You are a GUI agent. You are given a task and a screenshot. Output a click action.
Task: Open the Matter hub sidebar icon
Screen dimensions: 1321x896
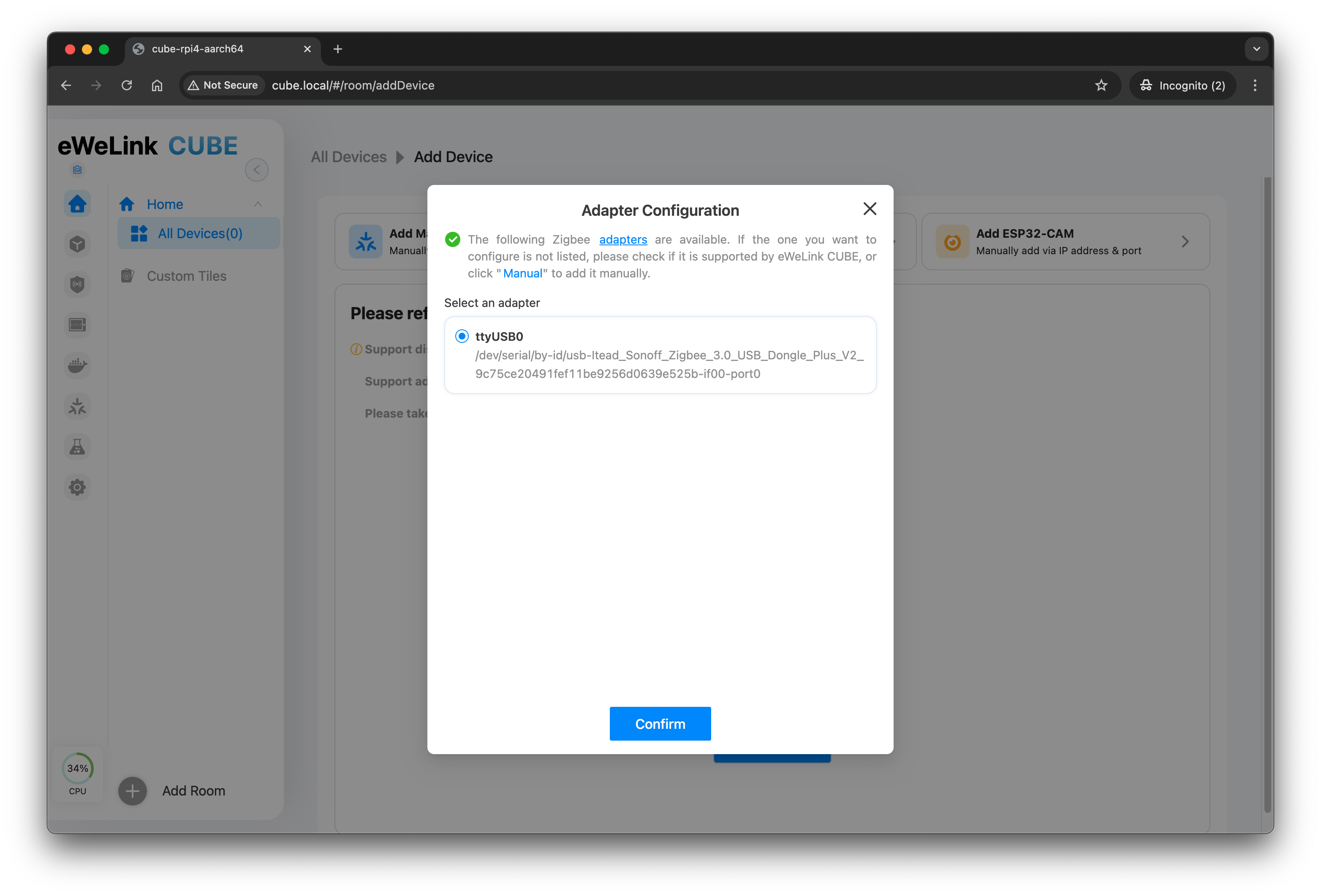pos(77,406)
